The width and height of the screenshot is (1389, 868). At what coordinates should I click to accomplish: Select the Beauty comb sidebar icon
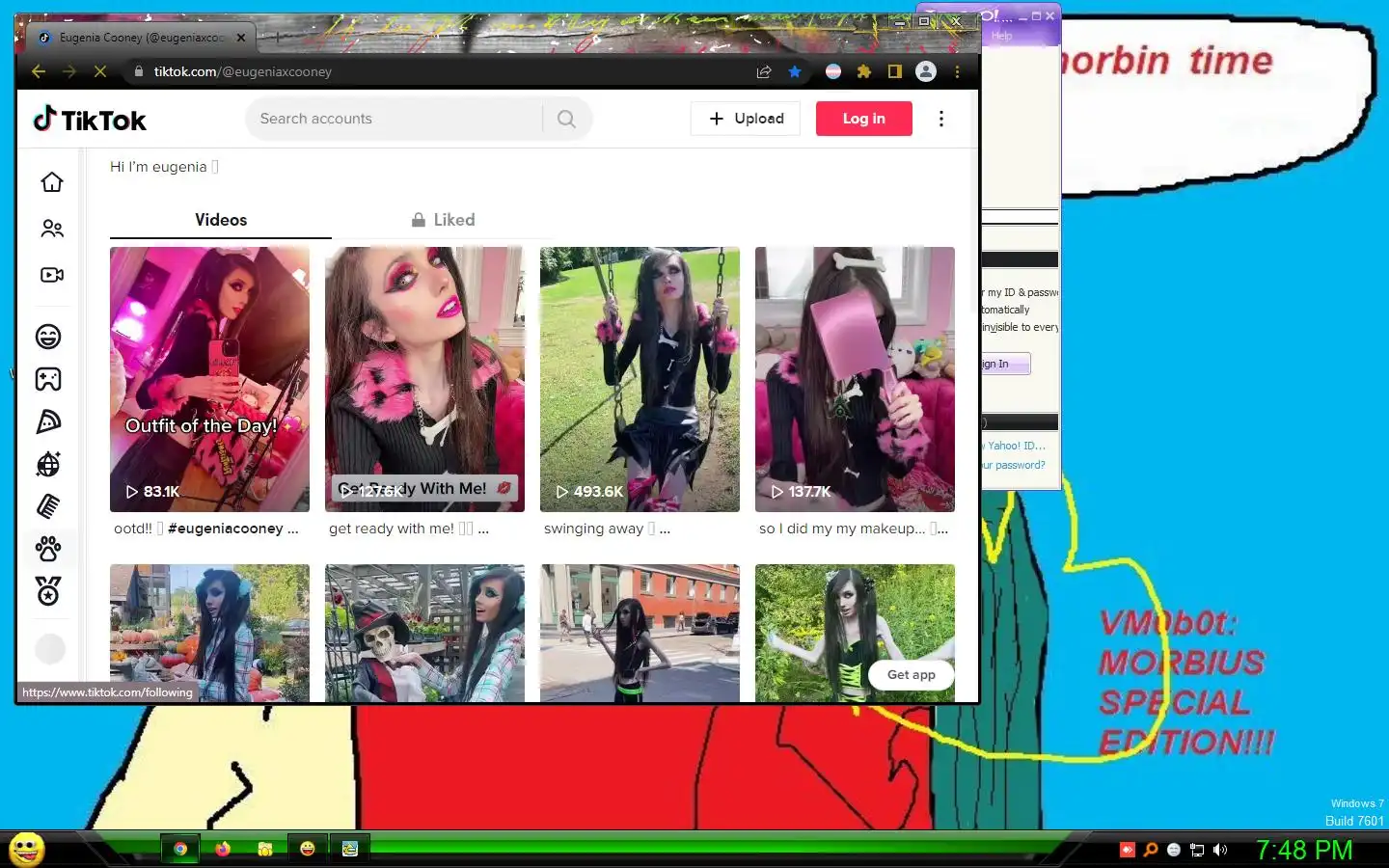48,506
